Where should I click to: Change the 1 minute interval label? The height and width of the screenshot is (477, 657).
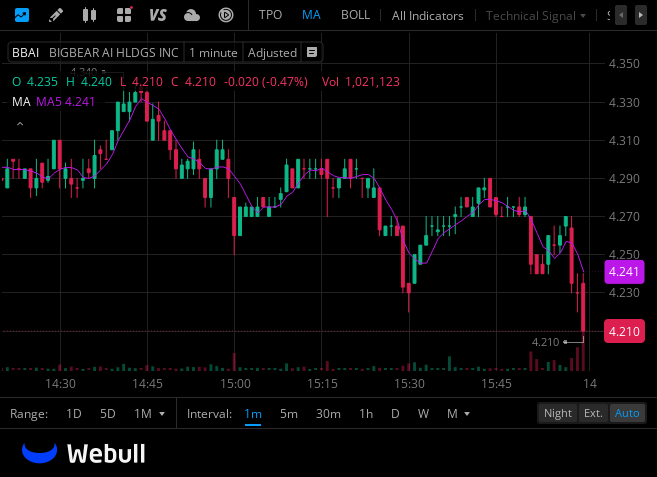(213, 53)
